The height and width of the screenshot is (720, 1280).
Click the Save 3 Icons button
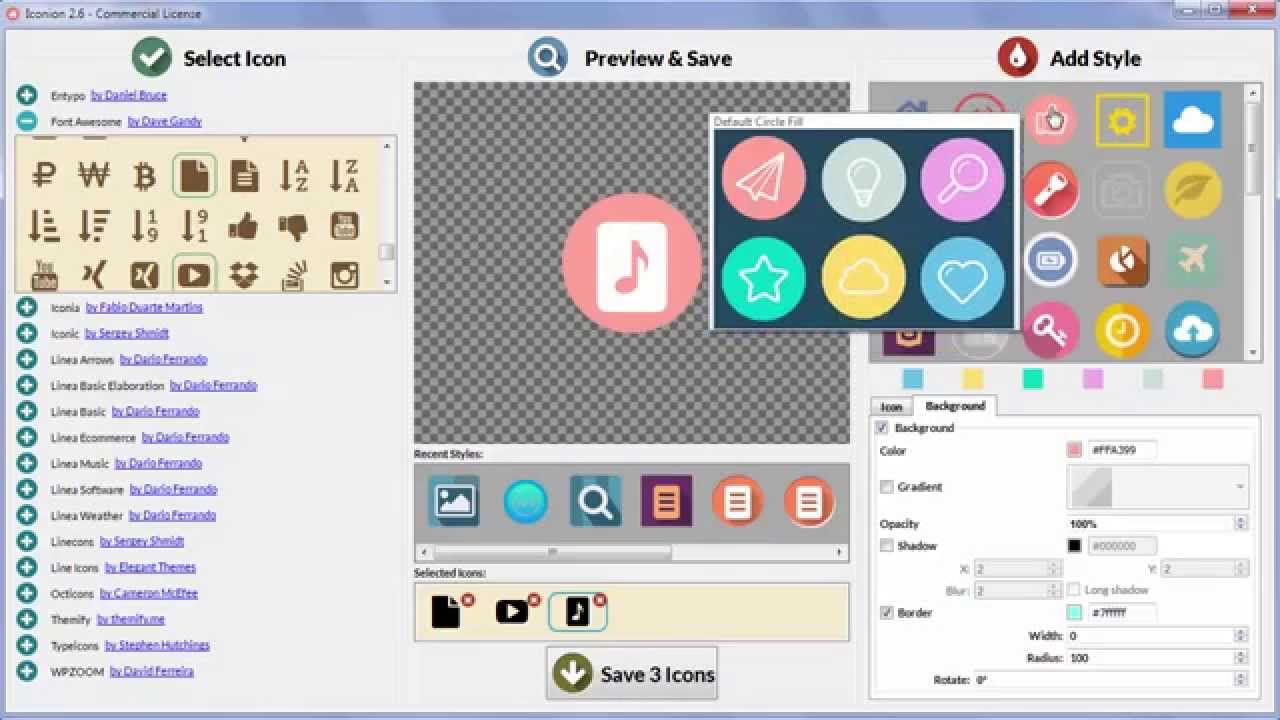click(632, 673)
